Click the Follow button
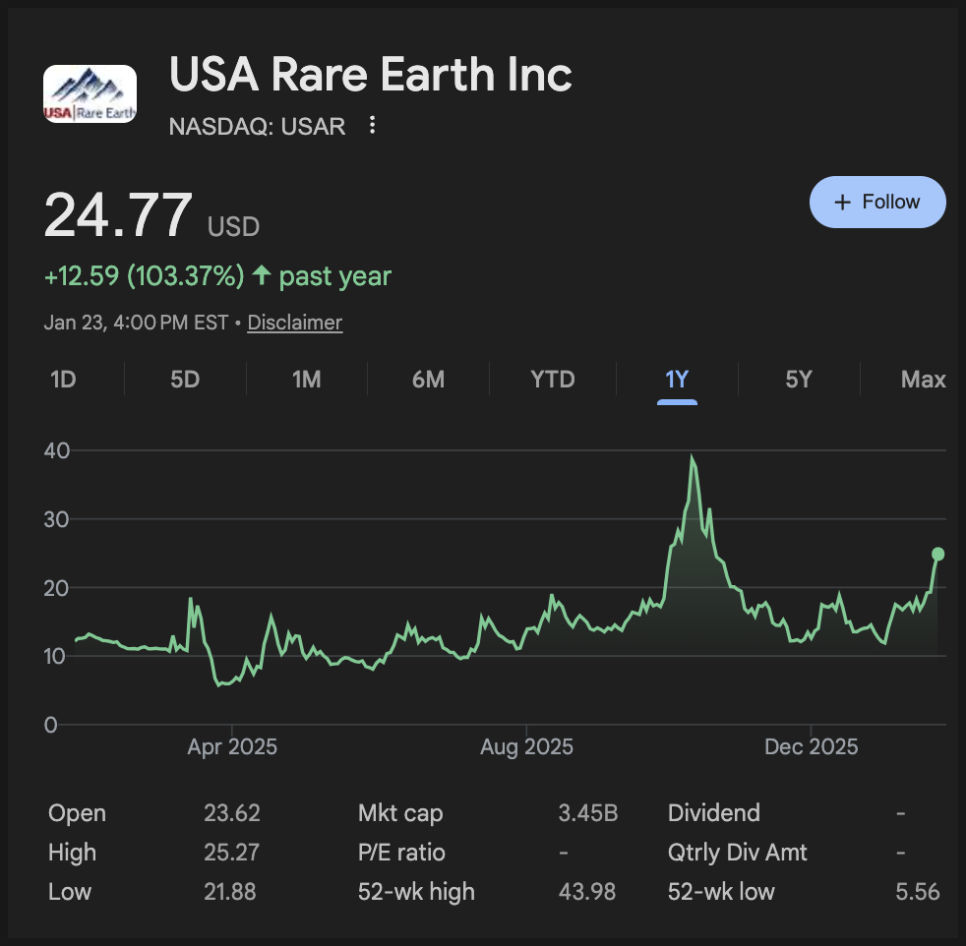This screenshot has height=946, width=966. pyautogui.click(x=877, y=202)
